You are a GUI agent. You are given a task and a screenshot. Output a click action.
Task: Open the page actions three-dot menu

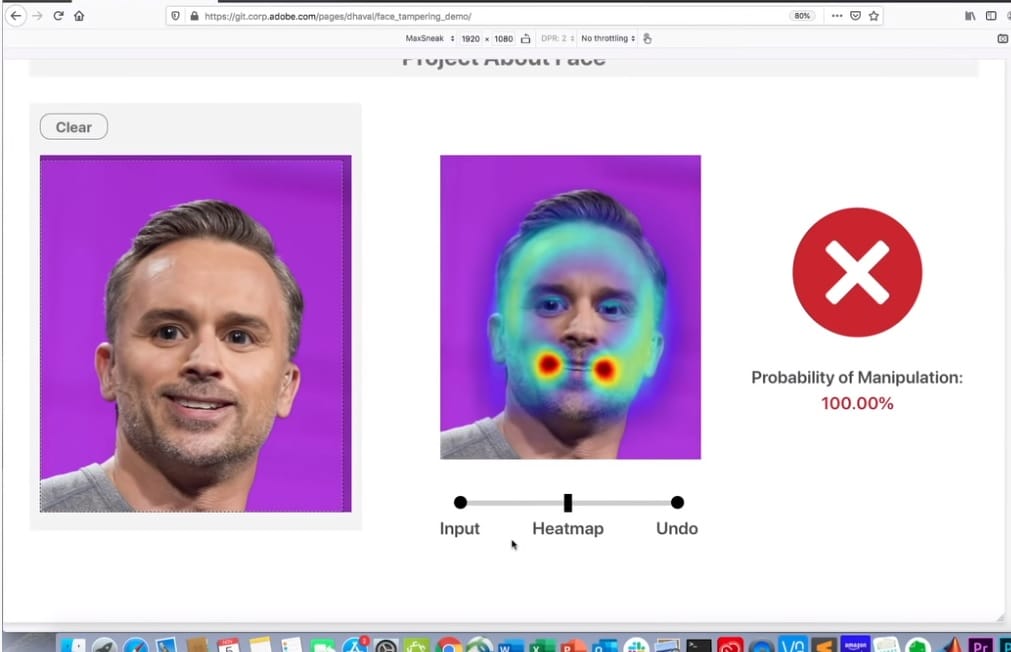837,15
